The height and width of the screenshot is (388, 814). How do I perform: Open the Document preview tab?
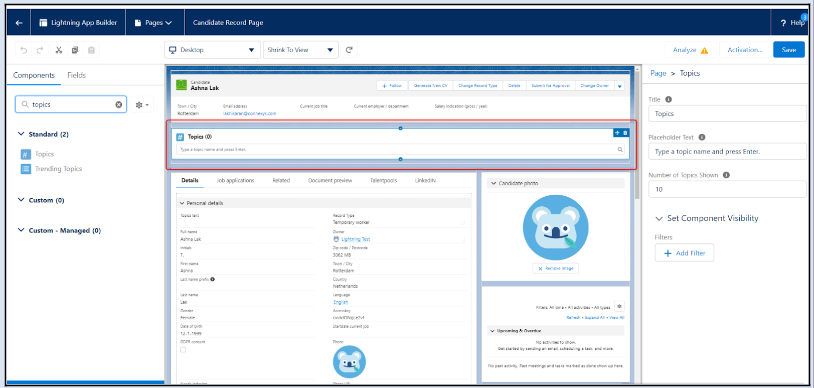point(330,180)
